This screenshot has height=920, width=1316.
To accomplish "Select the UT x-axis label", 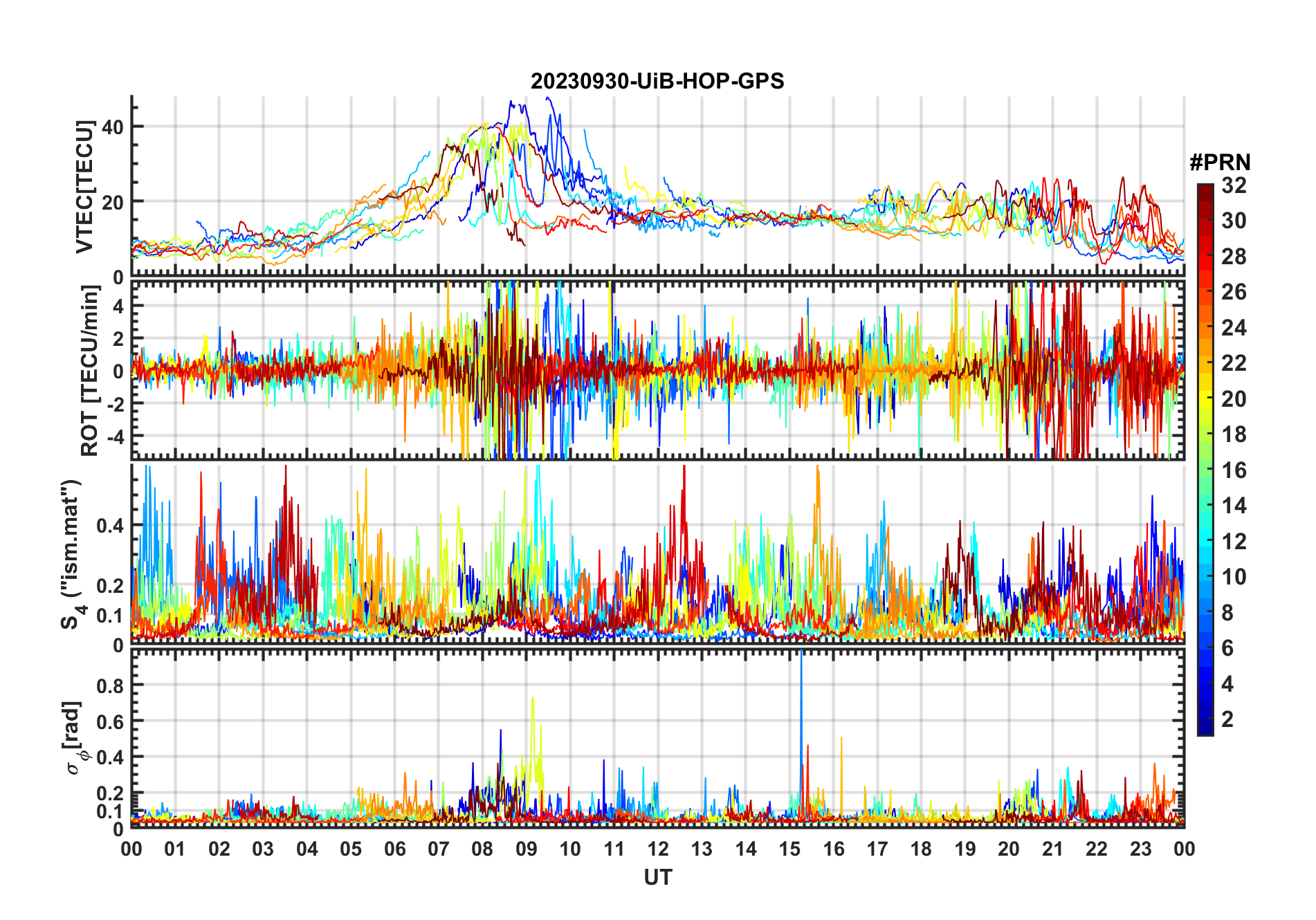I will coord(657,877).
